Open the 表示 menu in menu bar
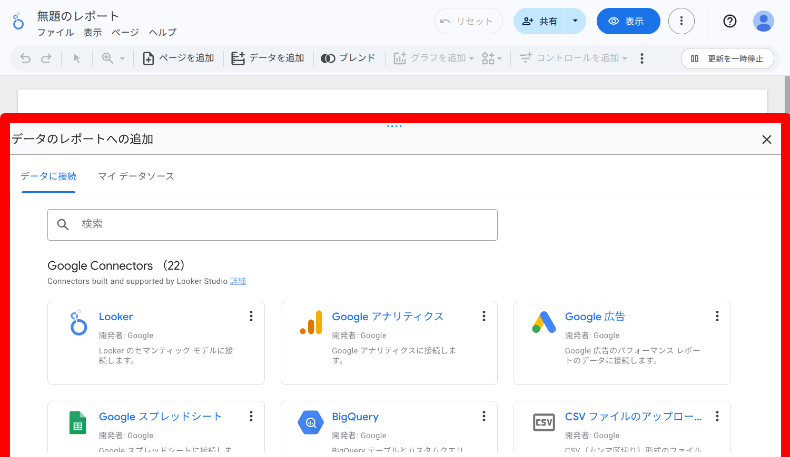The image size is (790, 457). [x=93, y=33]
